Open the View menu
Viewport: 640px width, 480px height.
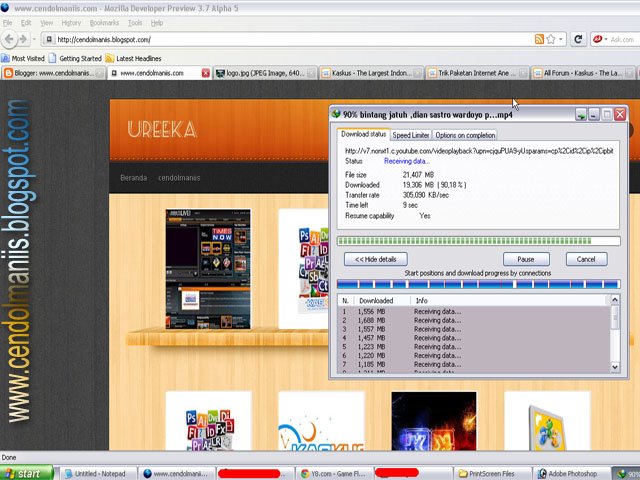46,23
